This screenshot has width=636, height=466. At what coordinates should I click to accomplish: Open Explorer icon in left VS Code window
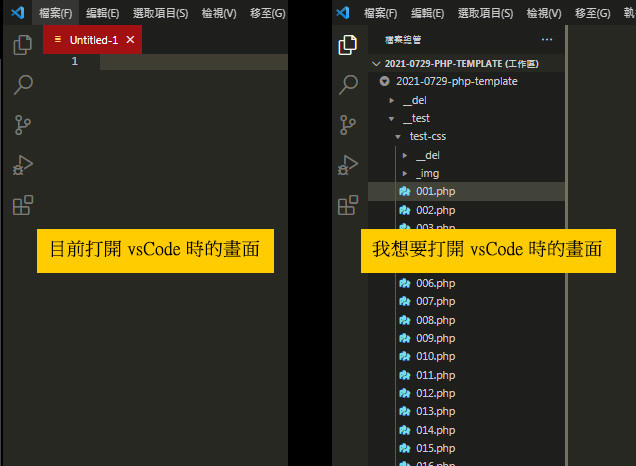point(22,45)
